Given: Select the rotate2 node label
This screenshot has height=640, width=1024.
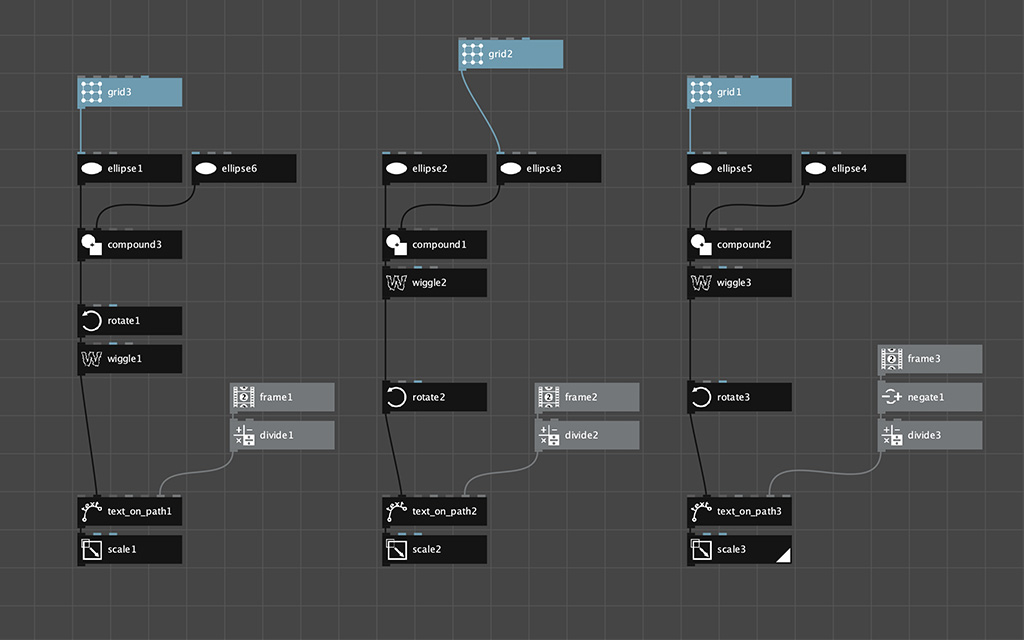Looking at the screenshot, I should click(428, 397).
